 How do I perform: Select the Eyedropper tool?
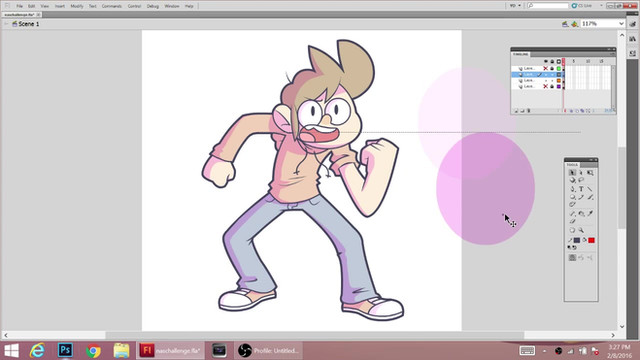[590, 213]
